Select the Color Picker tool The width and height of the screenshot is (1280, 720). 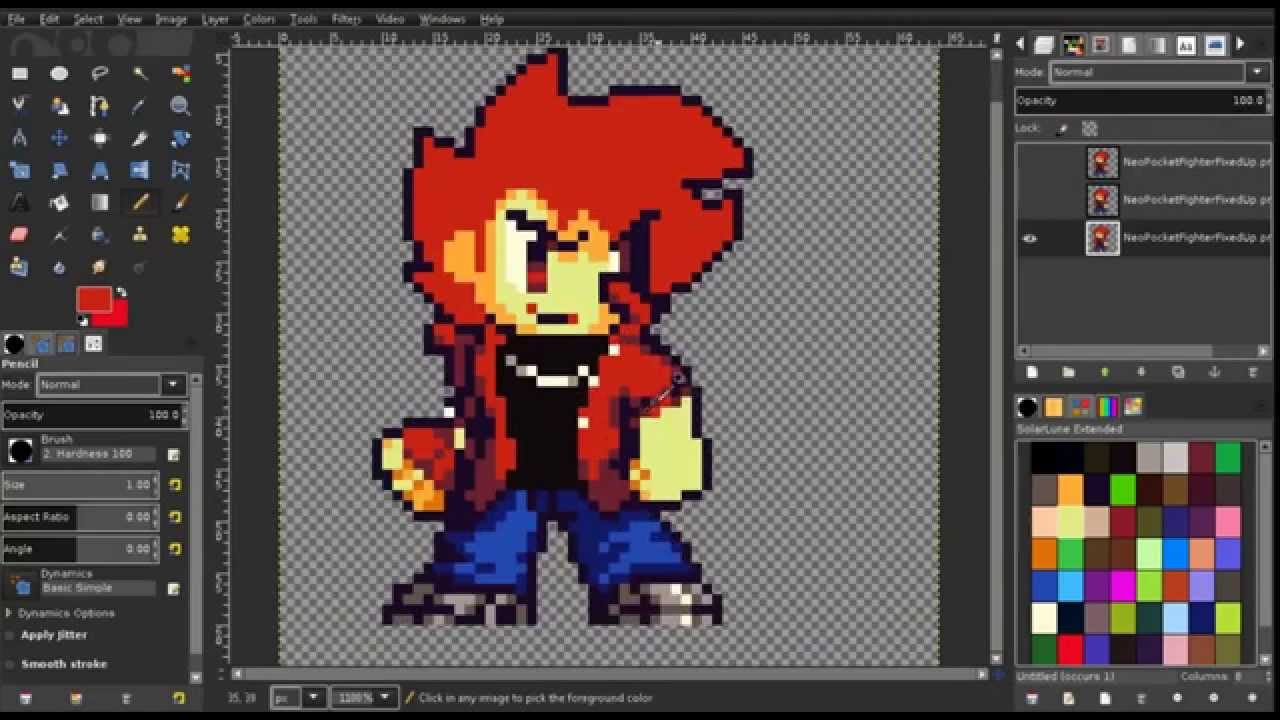[x=140, y=106]
